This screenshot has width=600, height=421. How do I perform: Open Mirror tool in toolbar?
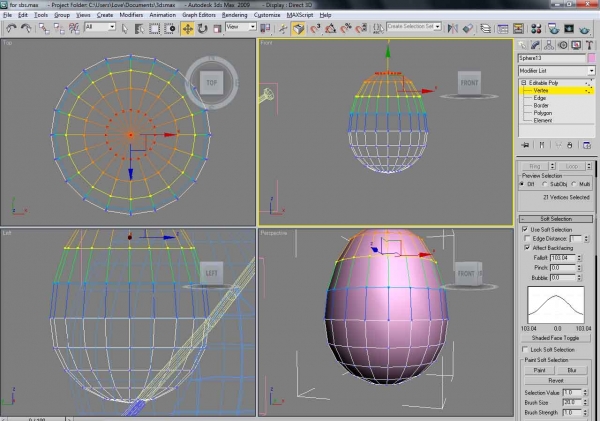453,29
